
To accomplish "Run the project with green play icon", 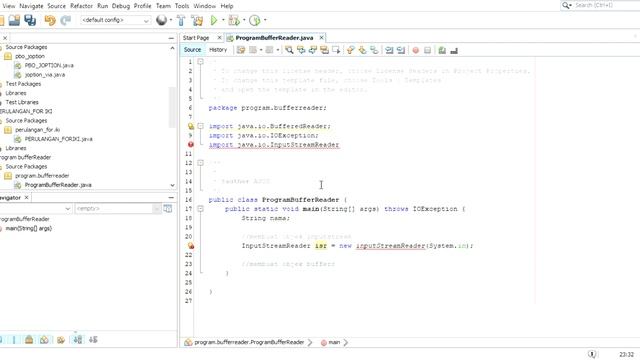I will 213,20.
